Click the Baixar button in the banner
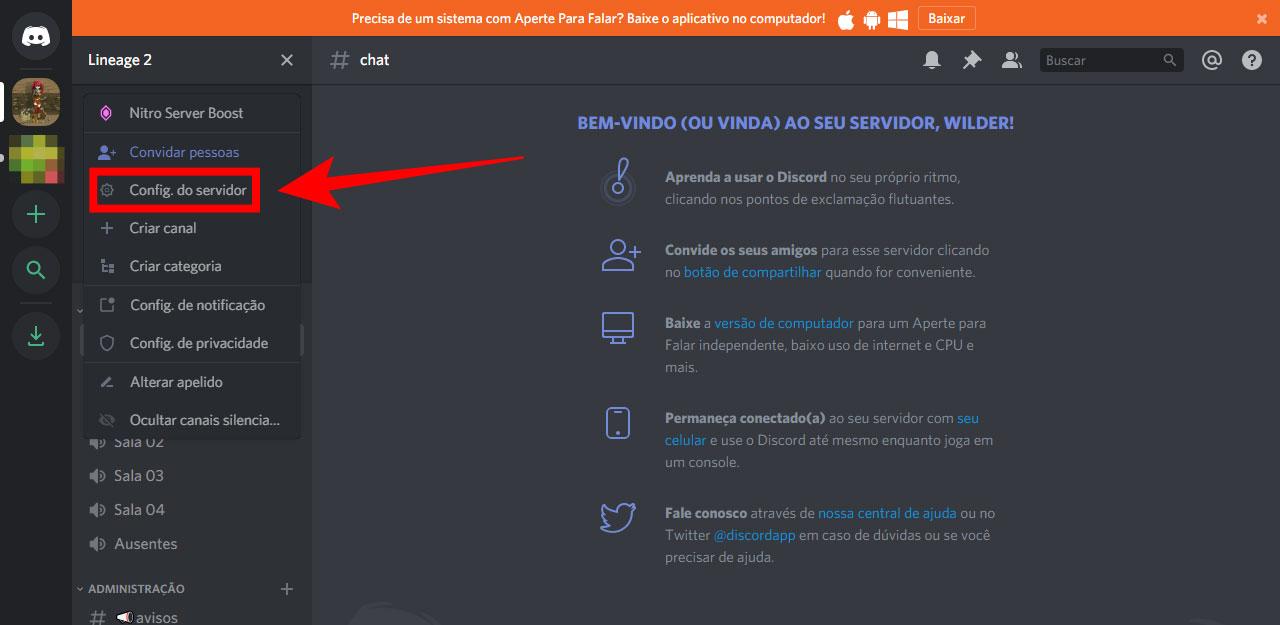The height and width of the screenshot is (625, 1280). [946, 17]
